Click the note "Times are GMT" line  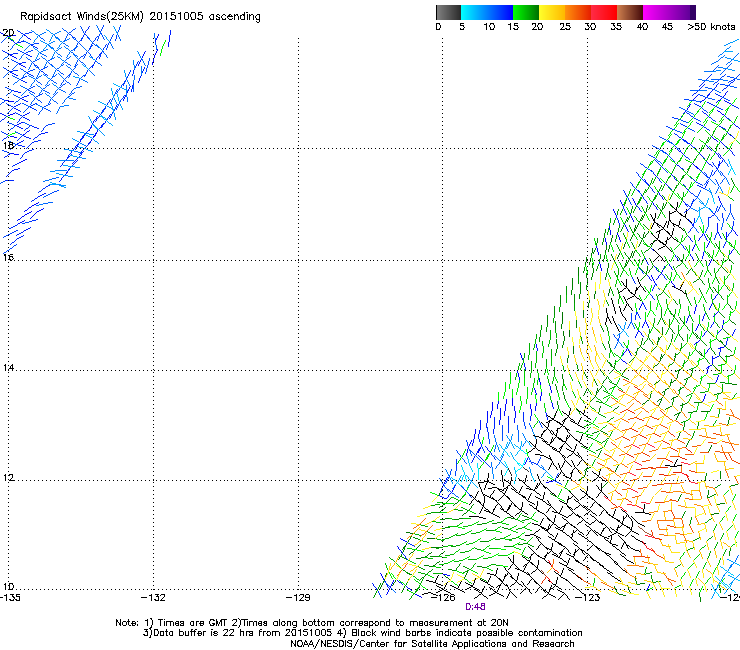point(312,623)
